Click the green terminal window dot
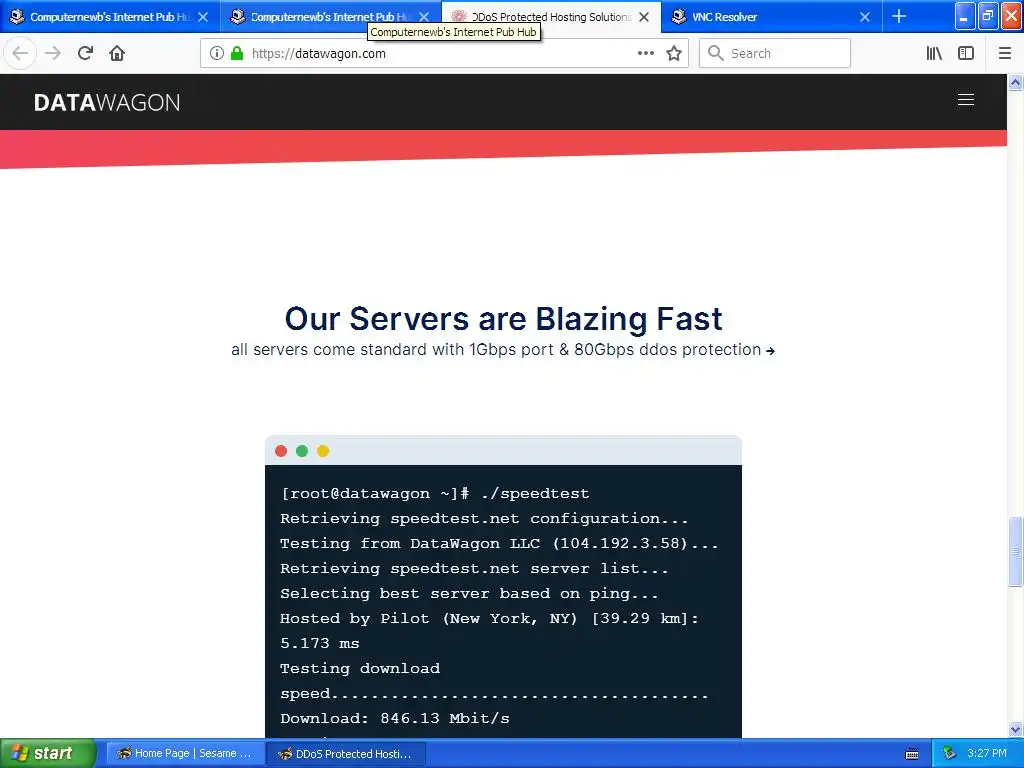 pyautogui.click(x=302, y=451)
